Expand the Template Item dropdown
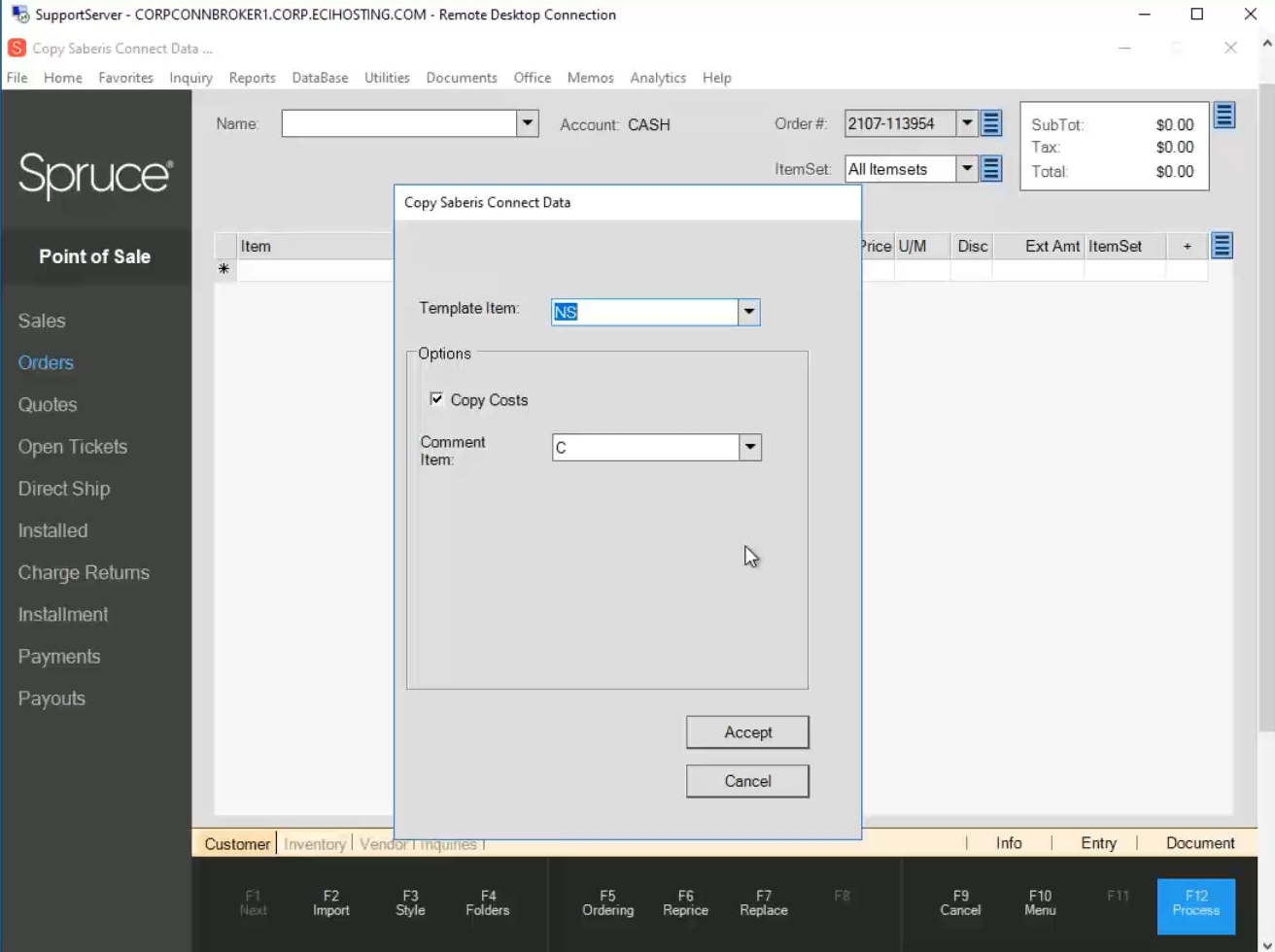 748,312
